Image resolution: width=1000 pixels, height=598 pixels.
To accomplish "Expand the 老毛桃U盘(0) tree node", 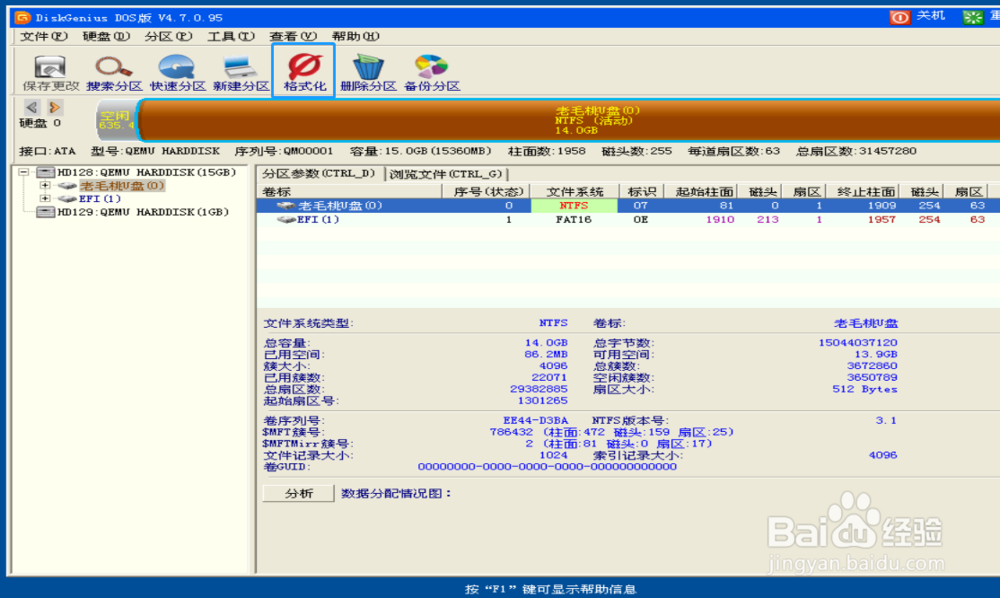I will pos(45,186).
